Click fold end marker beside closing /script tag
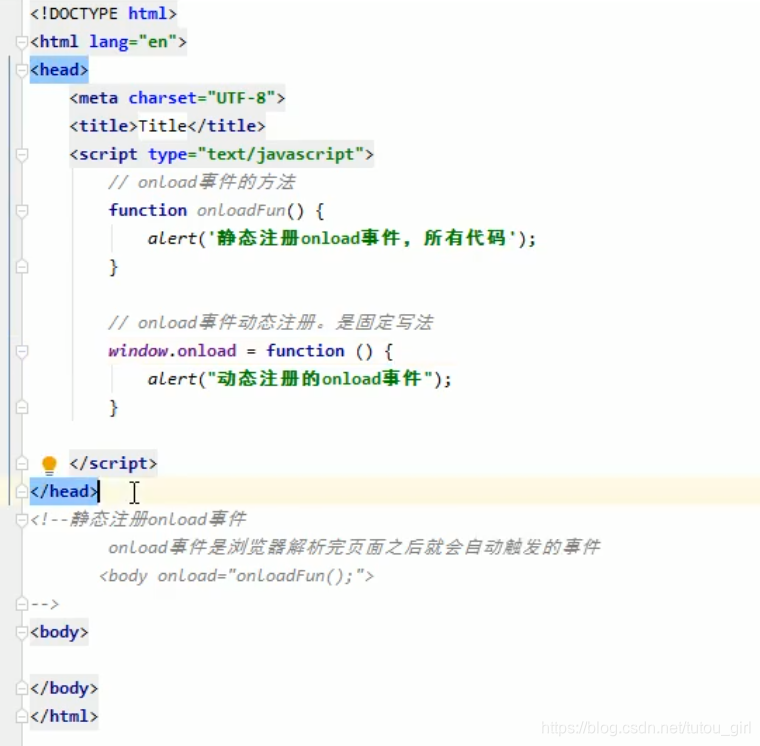 click(x=21, y=463)
